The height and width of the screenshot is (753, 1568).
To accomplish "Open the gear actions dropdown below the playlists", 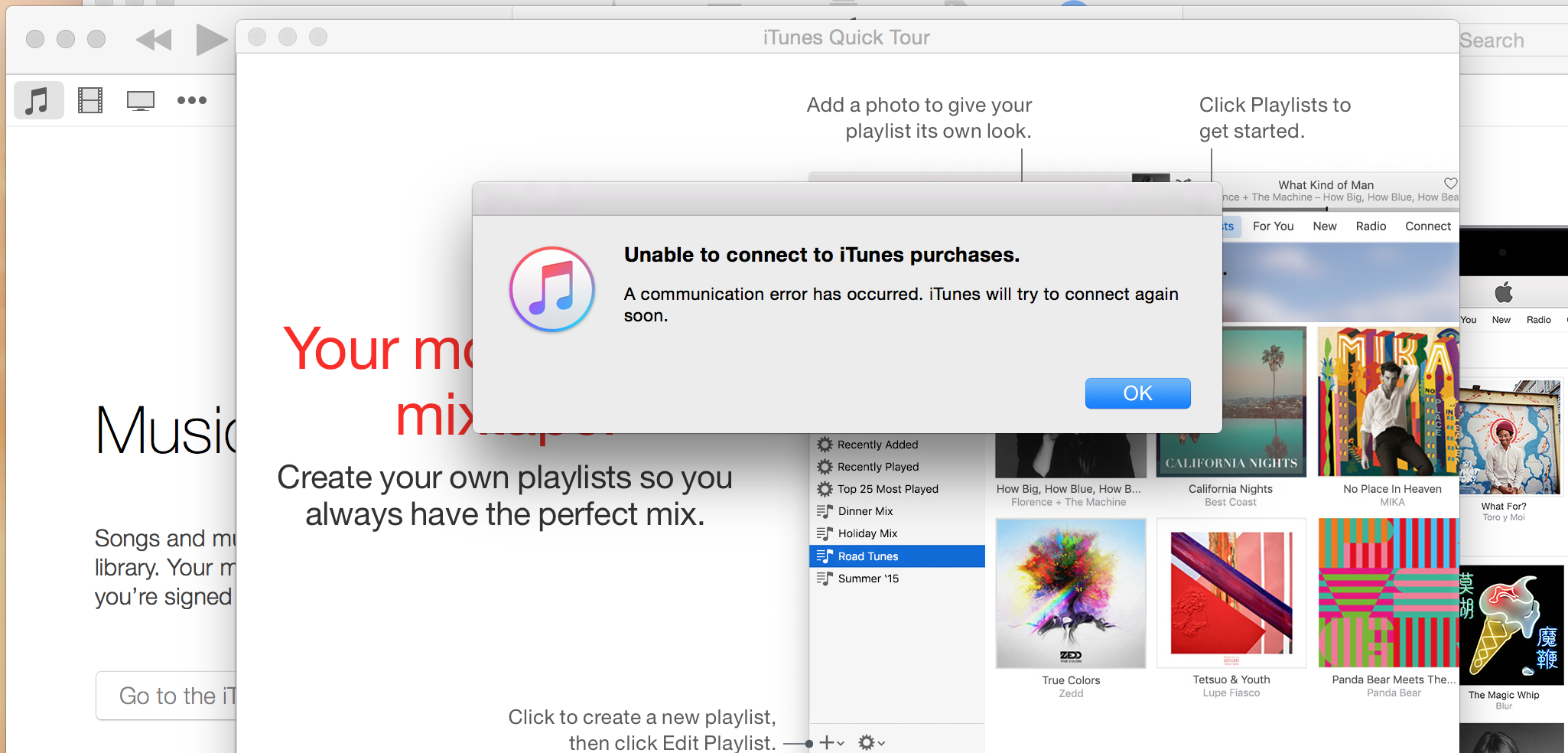I will coord(871,742).
